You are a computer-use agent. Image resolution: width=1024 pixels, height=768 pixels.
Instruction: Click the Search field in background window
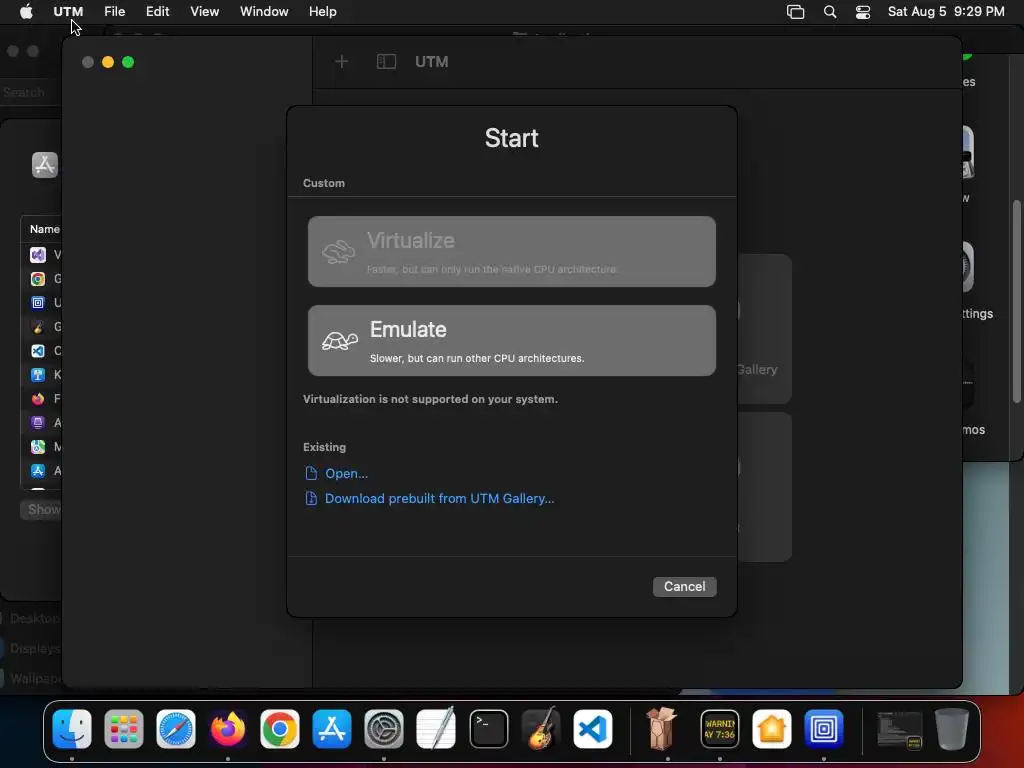tap(31, 92)
